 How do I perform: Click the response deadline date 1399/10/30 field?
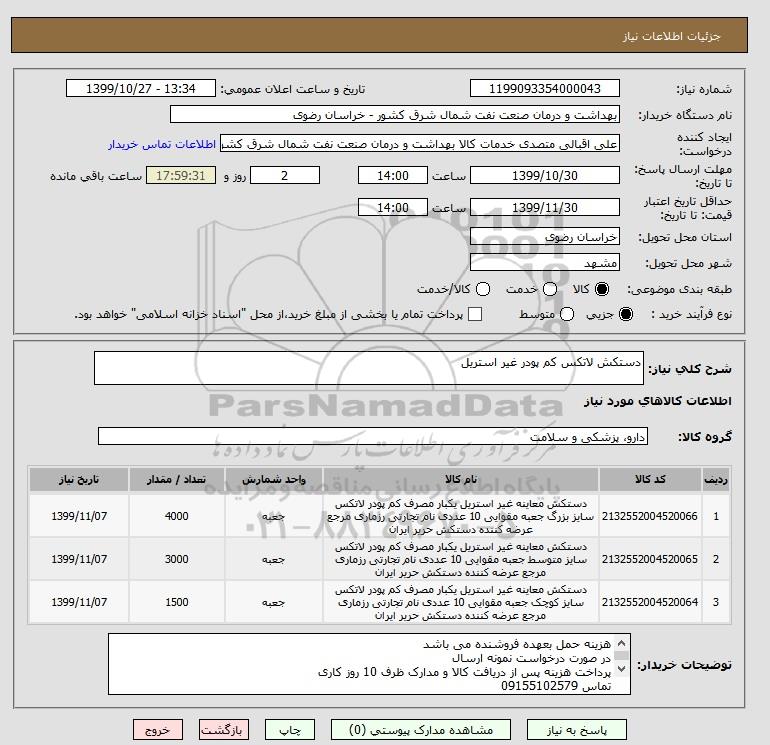point(545,175)
